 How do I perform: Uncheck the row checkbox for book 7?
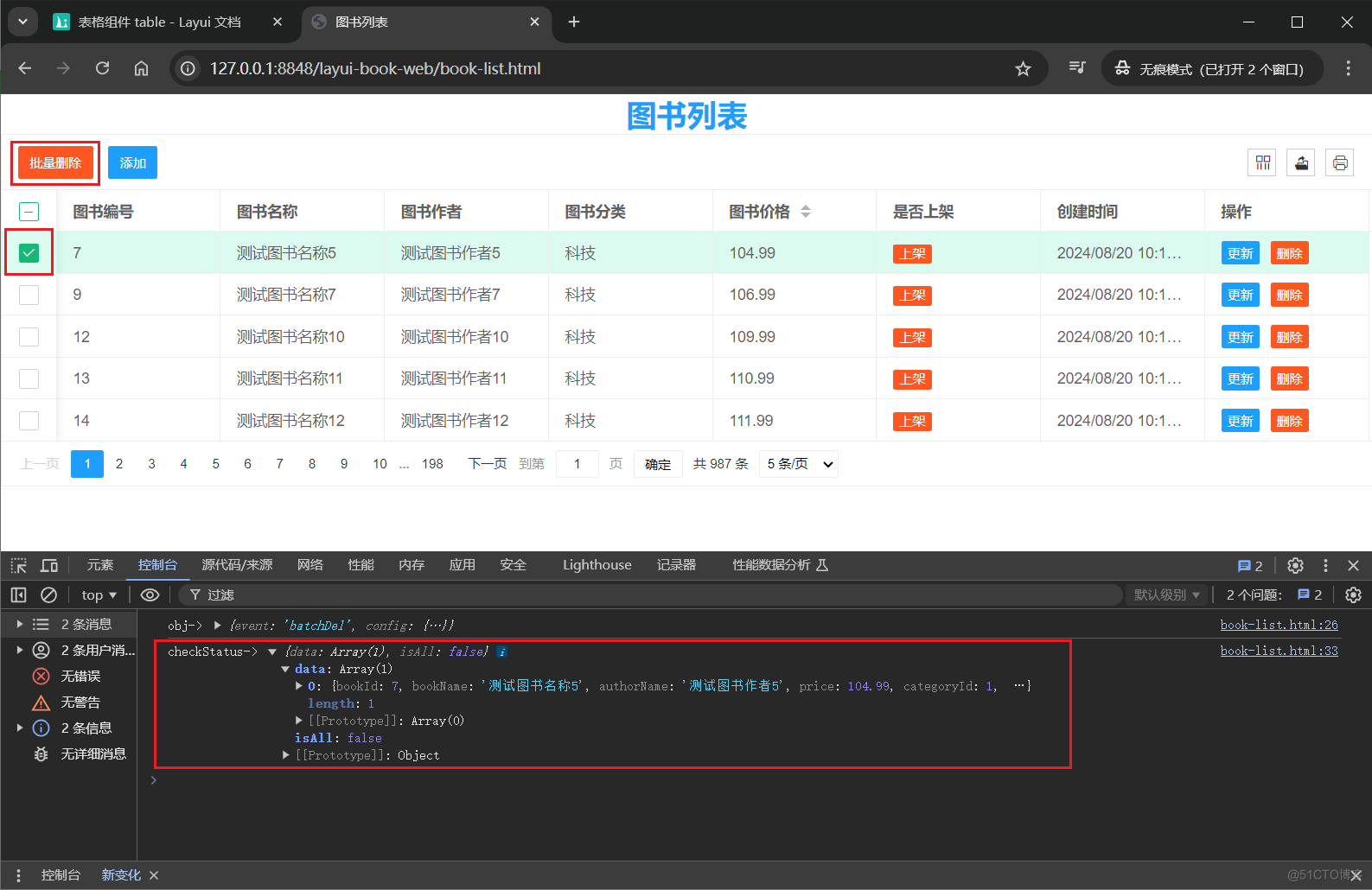click(x=29, y=253)
